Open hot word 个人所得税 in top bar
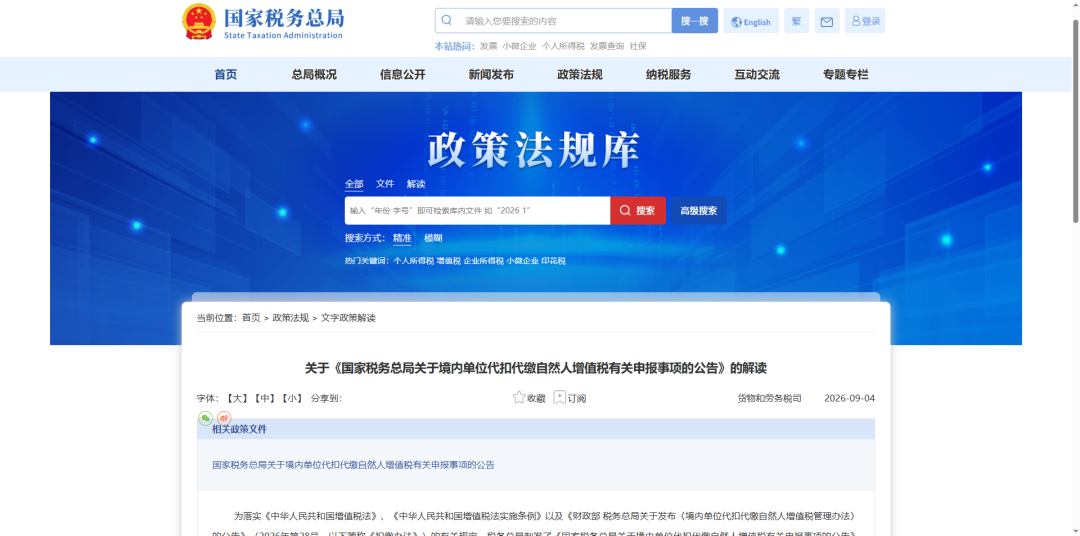This screenshot has height=536, width=1080. (x=563, y=46)
